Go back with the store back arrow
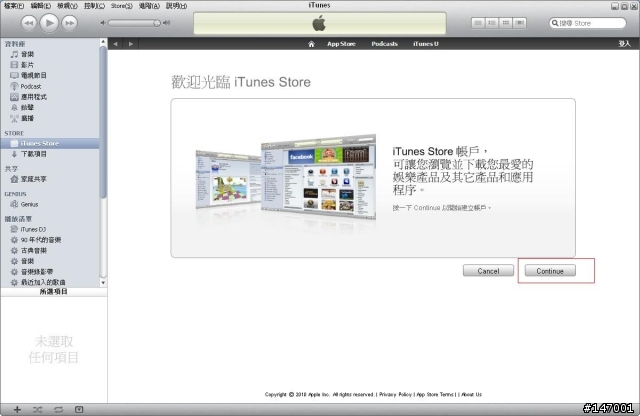 tap(116, 44)
